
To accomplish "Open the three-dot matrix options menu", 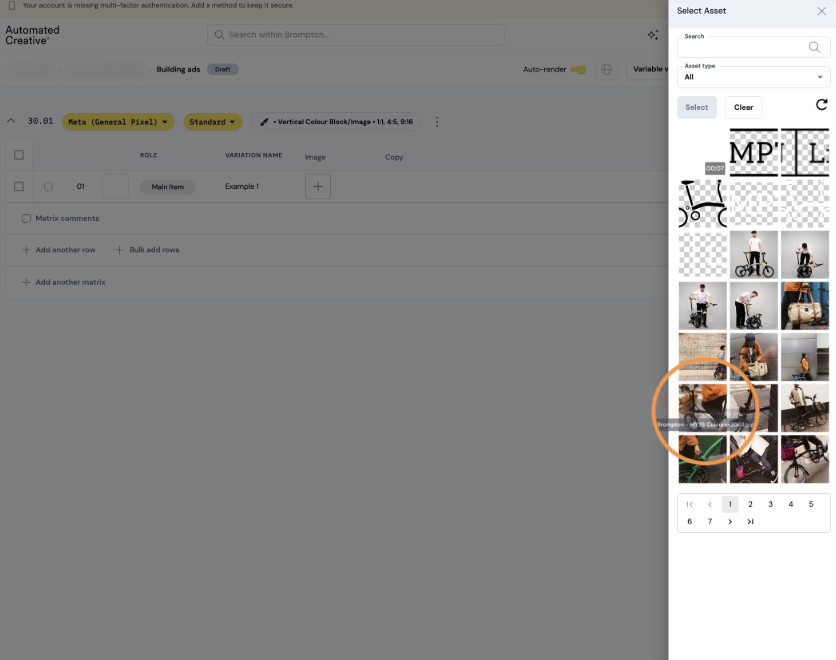I will click(x=437, y=122).
